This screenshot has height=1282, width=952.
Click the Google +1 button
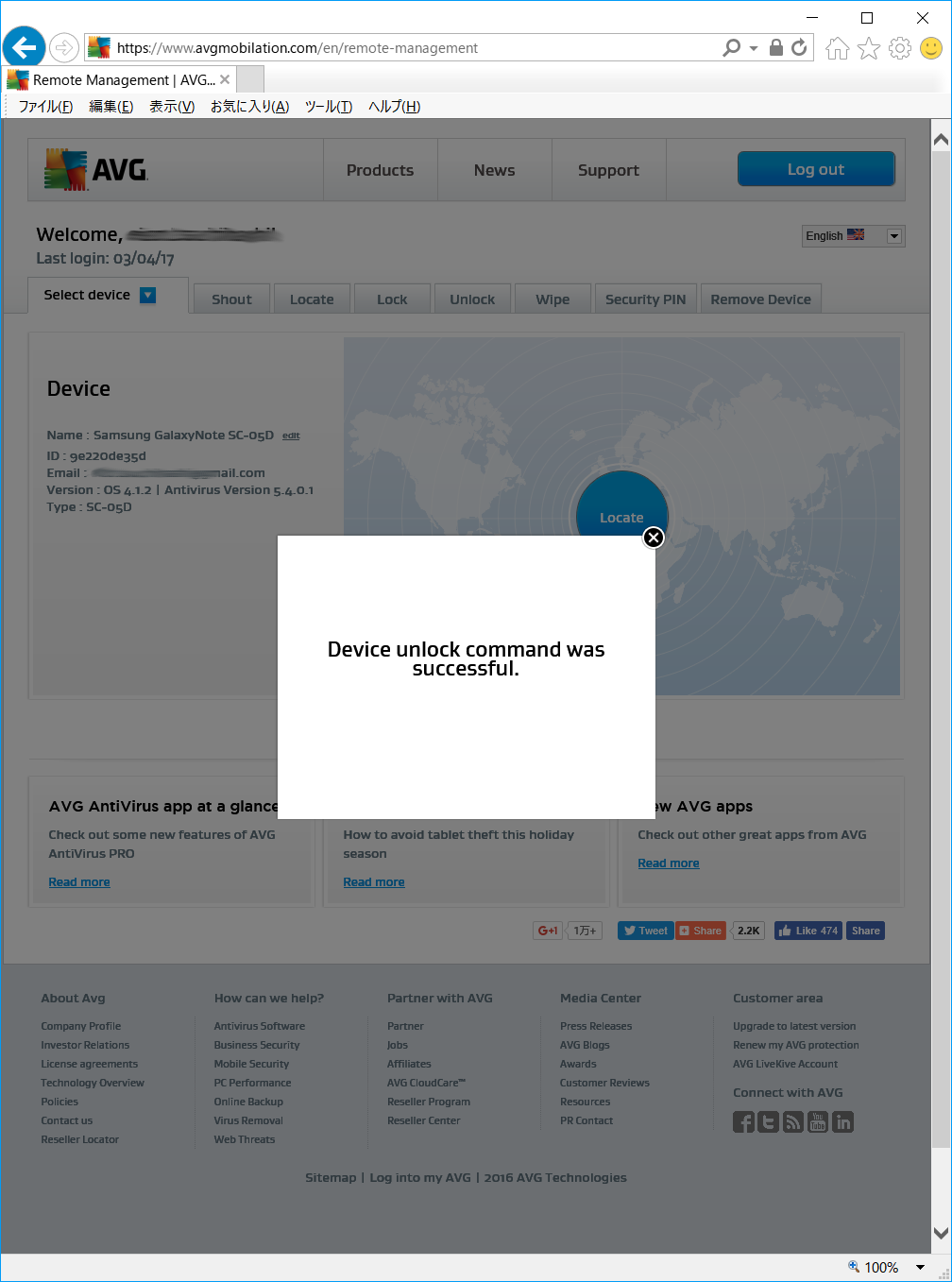[x=548, y=931]
